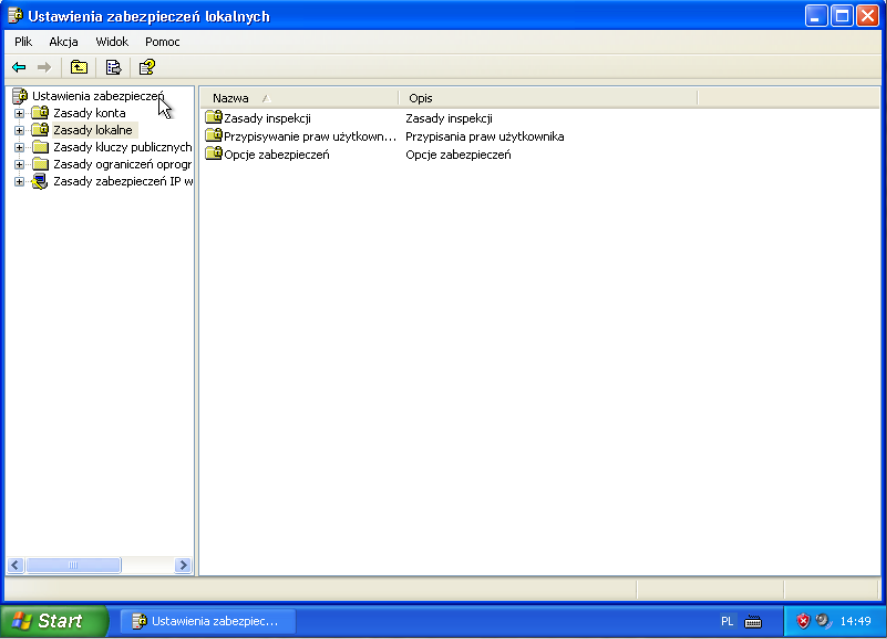Select the Opcje zabezpieczeń list item
Screen dimensions: 887x639
(276, 154)
